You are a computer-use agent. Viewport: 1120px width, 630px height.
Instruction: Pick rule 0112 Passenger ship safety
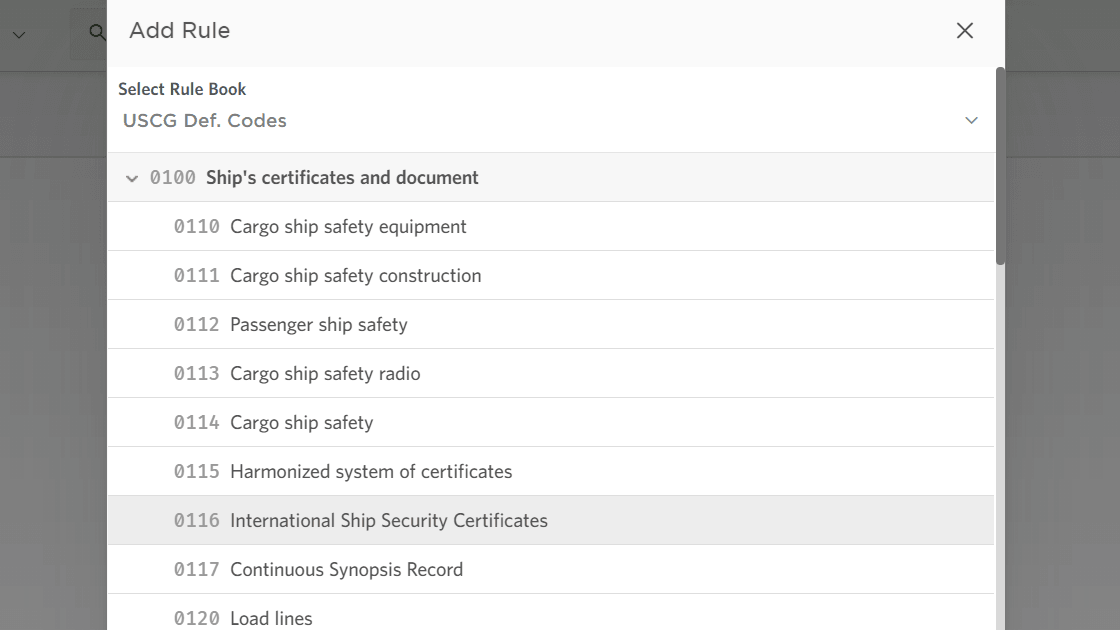[x=318, y=325]
